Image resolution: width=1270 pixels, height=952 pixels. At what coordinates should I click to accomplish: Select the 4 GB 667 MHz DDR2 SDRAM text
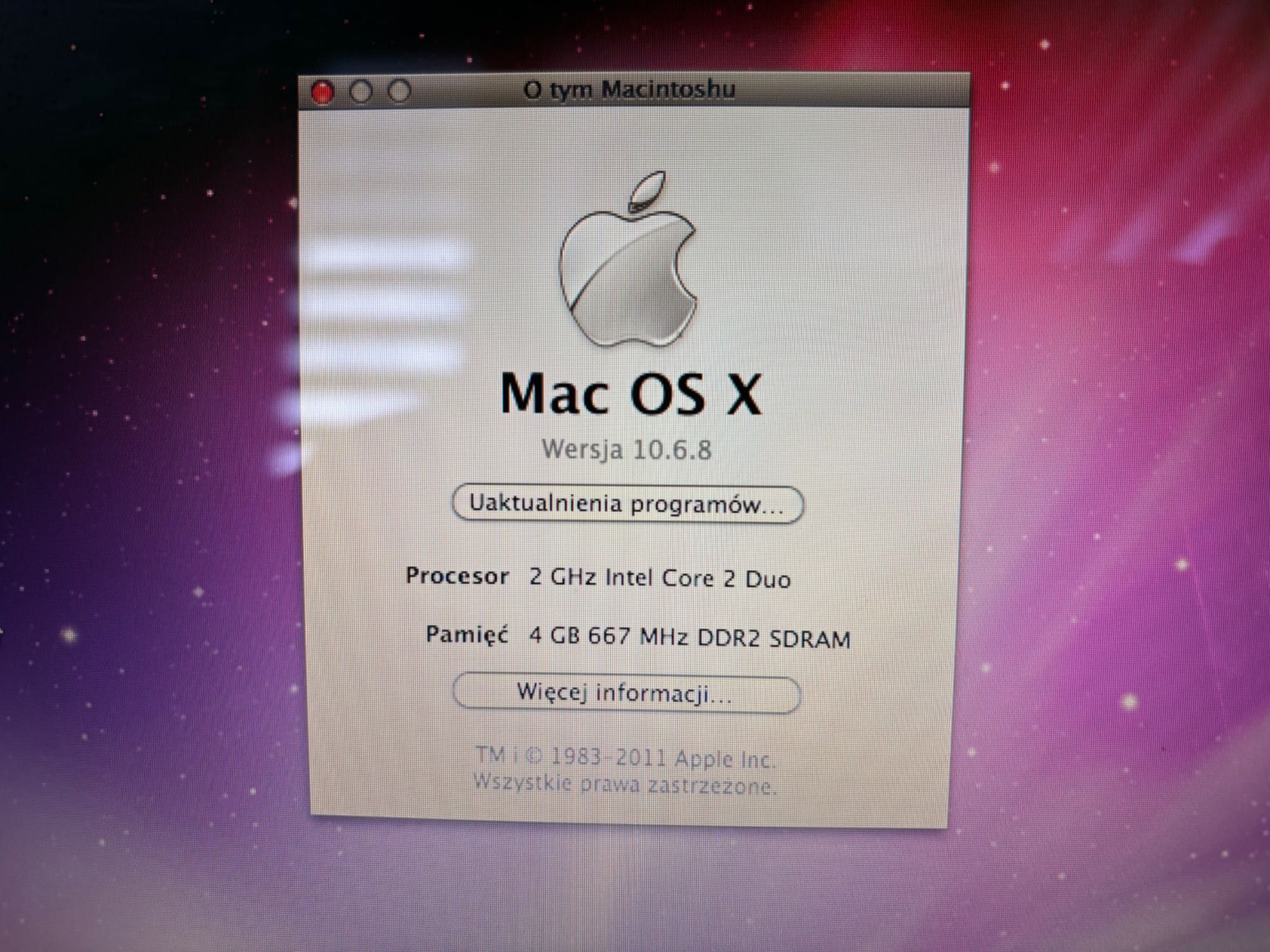pos(690,637)
